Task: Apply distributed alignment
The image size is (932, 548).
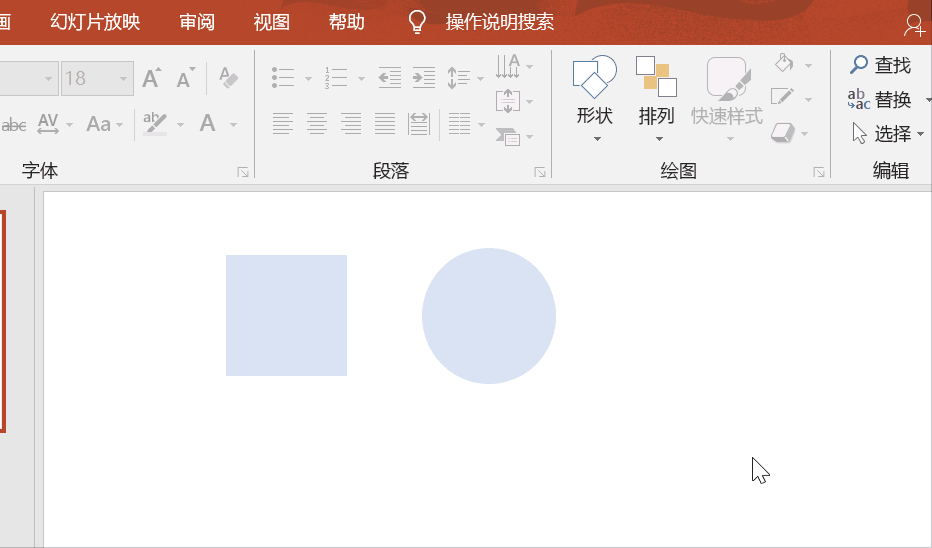Action: [x=419, y=124]
